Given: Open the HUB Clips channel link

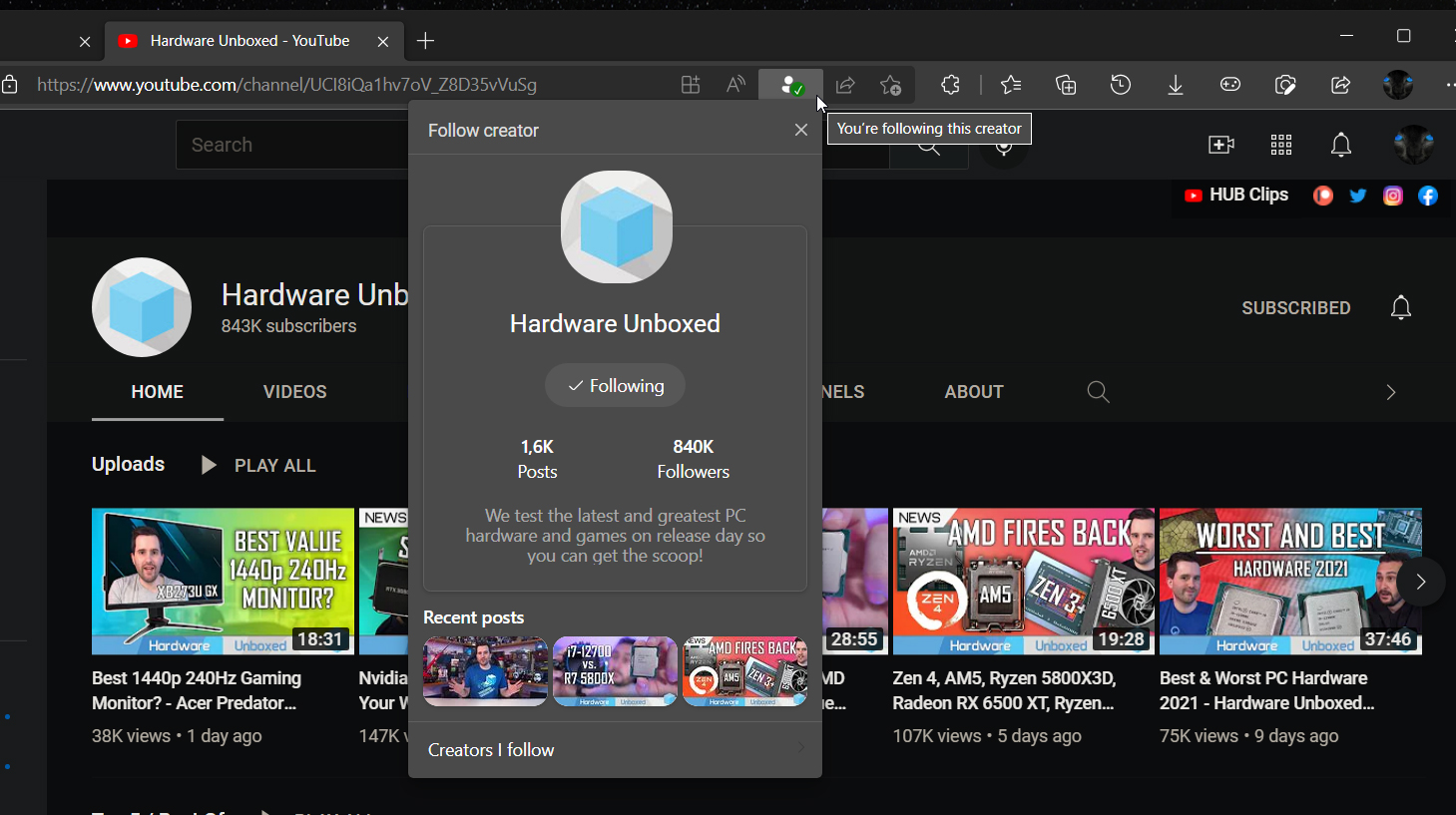Looking at the screenshot, I should point(1236,196).
